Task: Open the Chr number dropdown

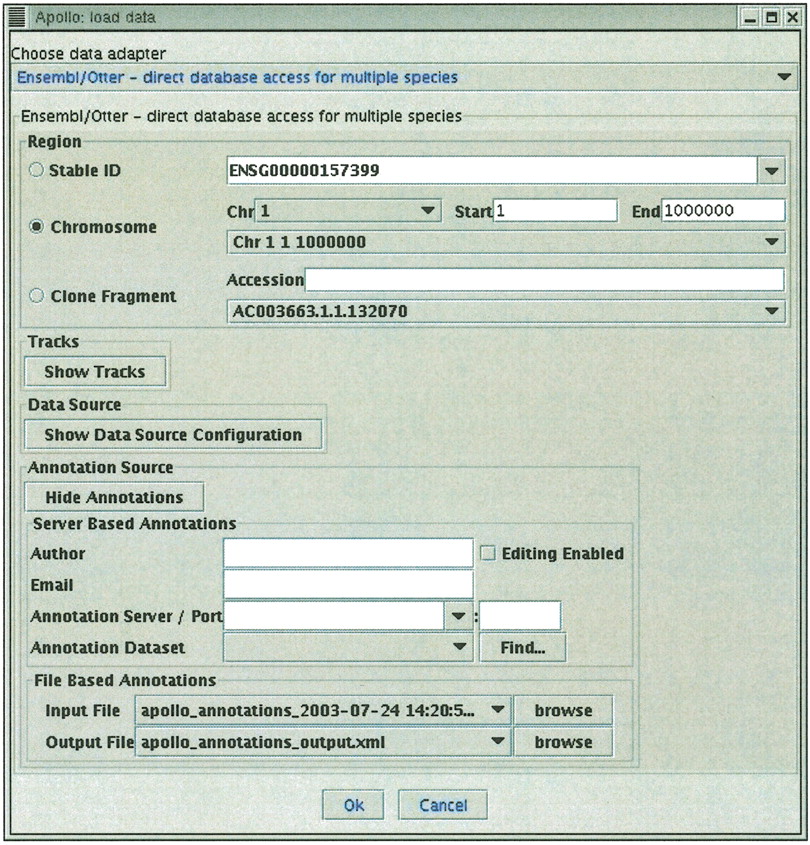Action: pos(428,211)
